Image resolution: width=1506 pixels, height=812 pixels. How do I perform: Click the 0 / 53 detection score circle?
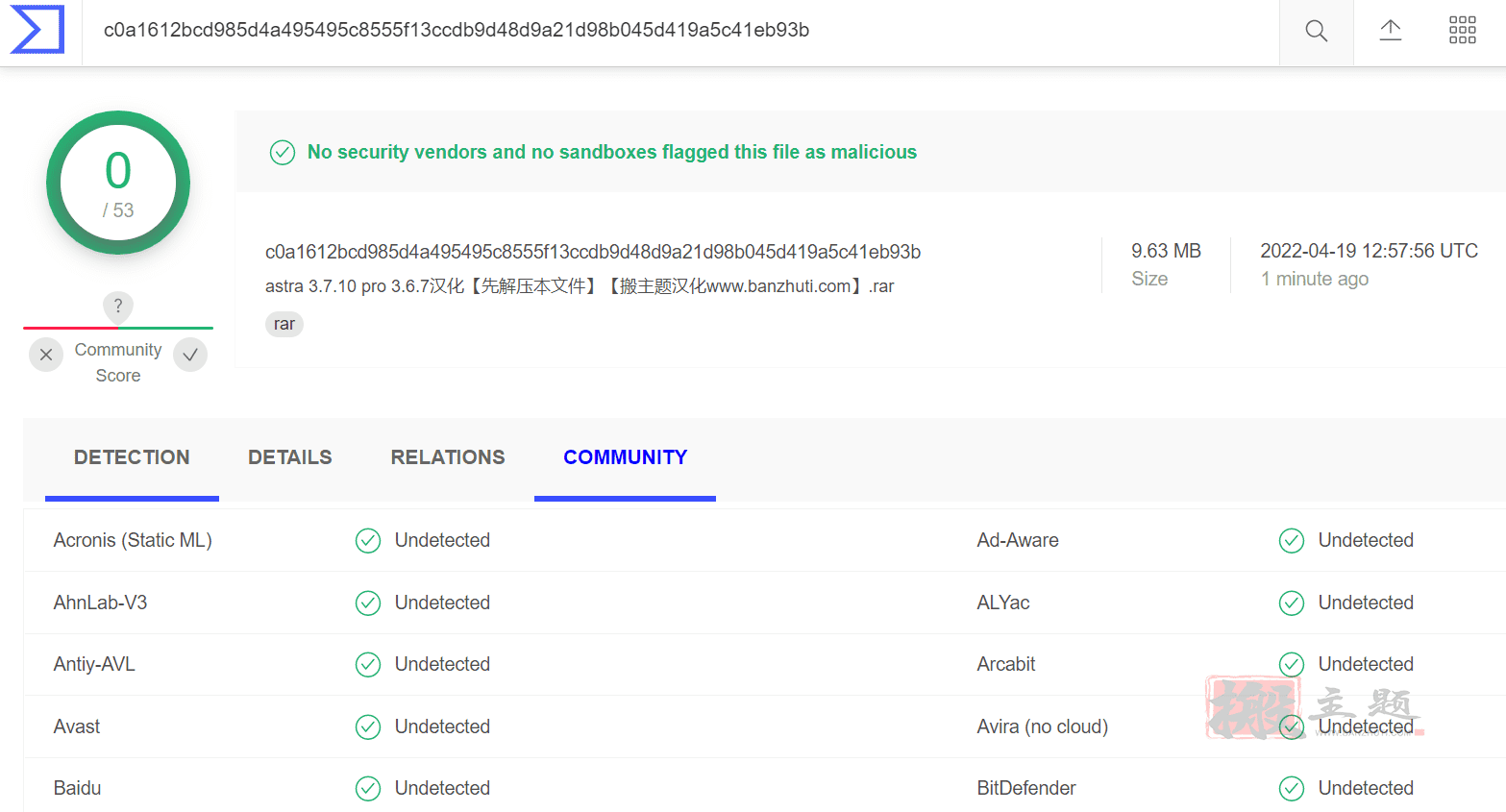pyautogui.click(x=118, y=183)
